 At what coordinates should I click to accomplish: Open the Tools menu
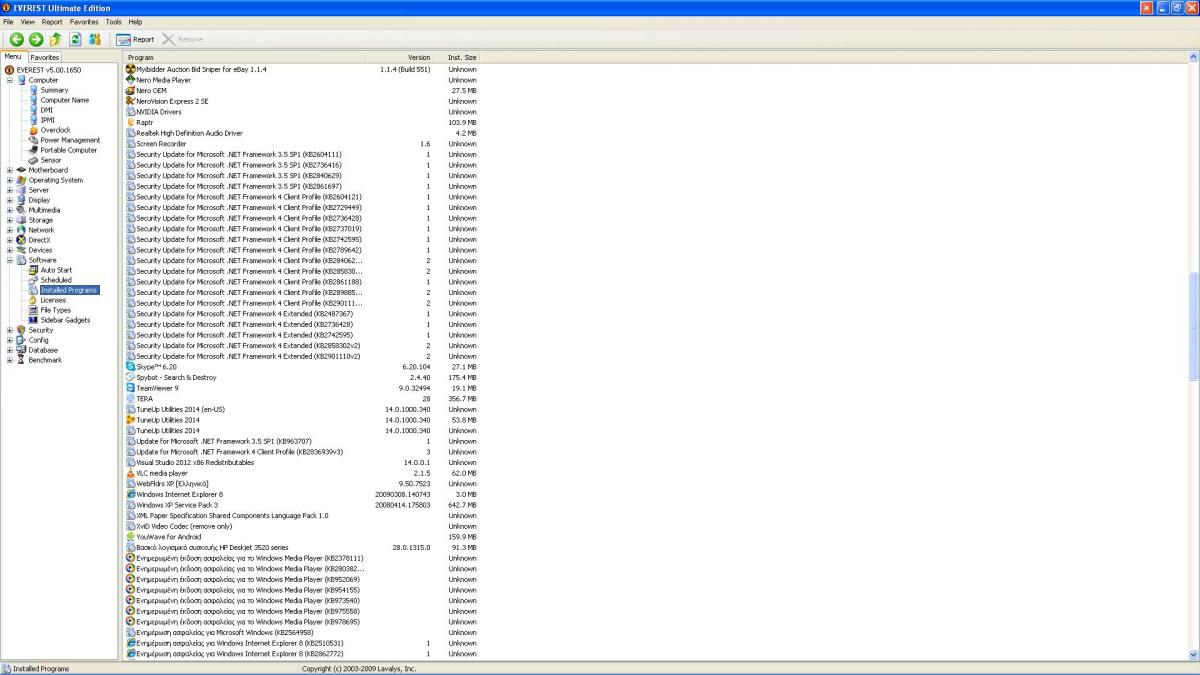click(114, 21)
